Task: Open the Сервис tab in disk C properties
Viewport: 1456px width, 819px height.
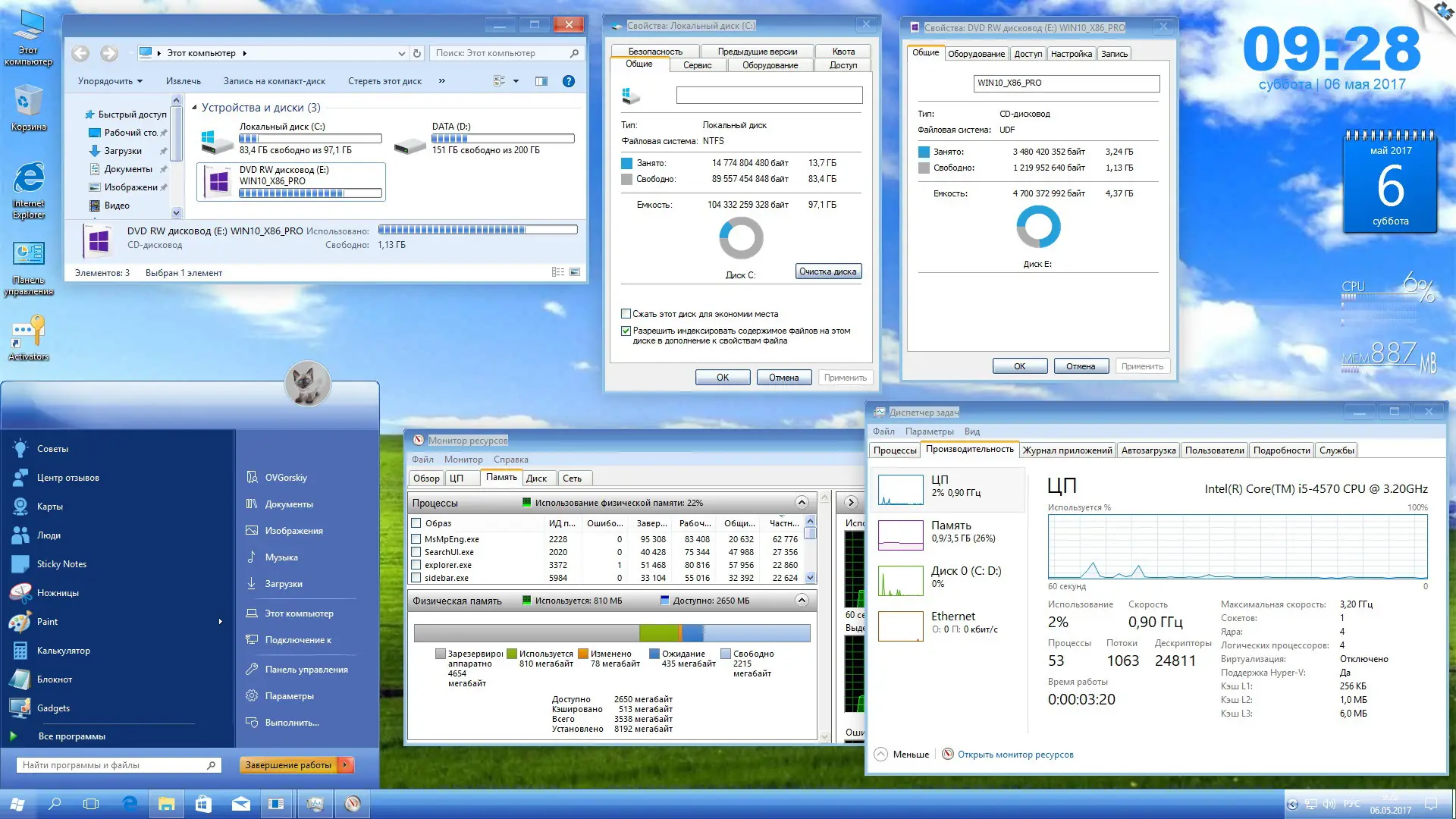Action: [x=697, y=65]
